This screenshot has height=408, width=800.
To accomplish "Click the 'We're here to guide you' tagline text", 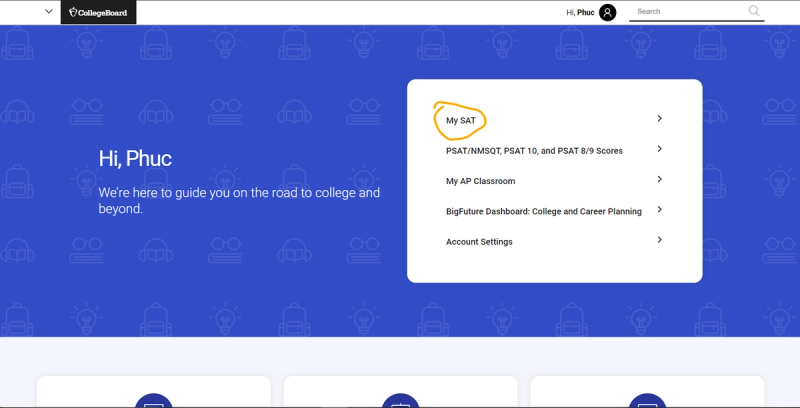I will click(x=239, y=201).
